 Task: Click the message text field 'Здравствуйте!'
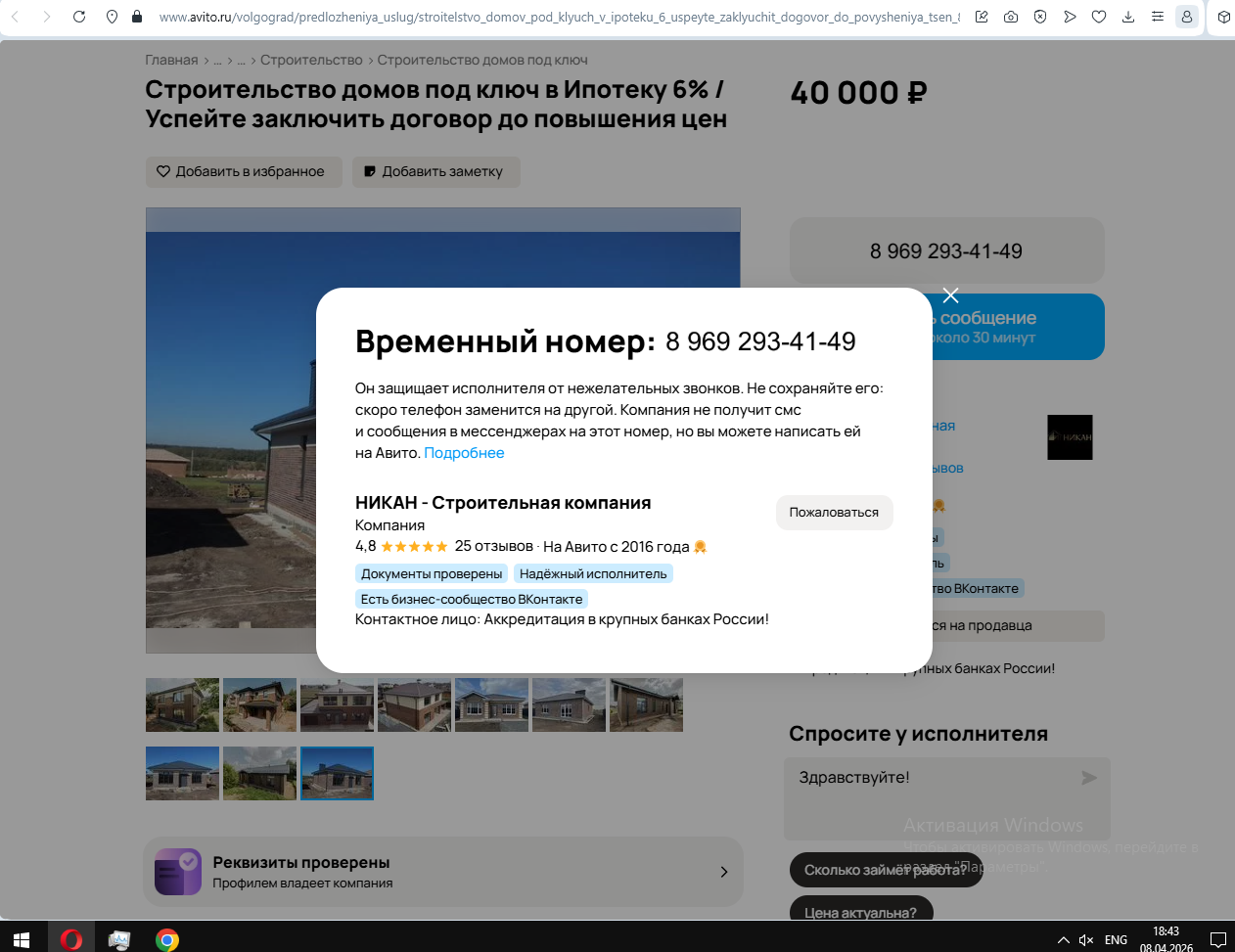pos(930,797)
